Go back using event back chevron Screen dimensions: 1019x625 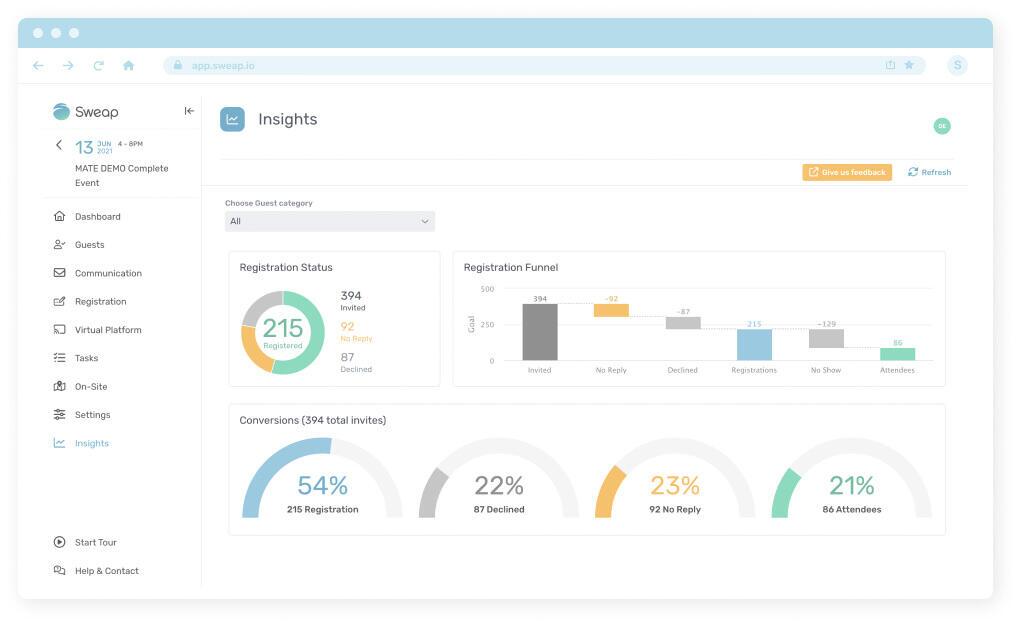(59, 145)
